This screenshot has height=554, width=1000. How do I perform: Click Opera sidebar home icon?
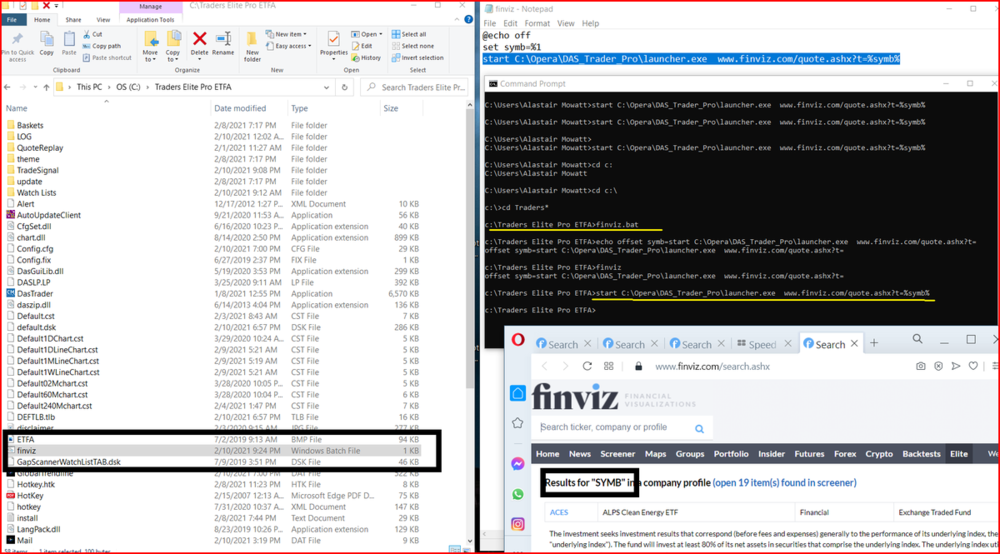pyautogui.click(x=518, y=393)
